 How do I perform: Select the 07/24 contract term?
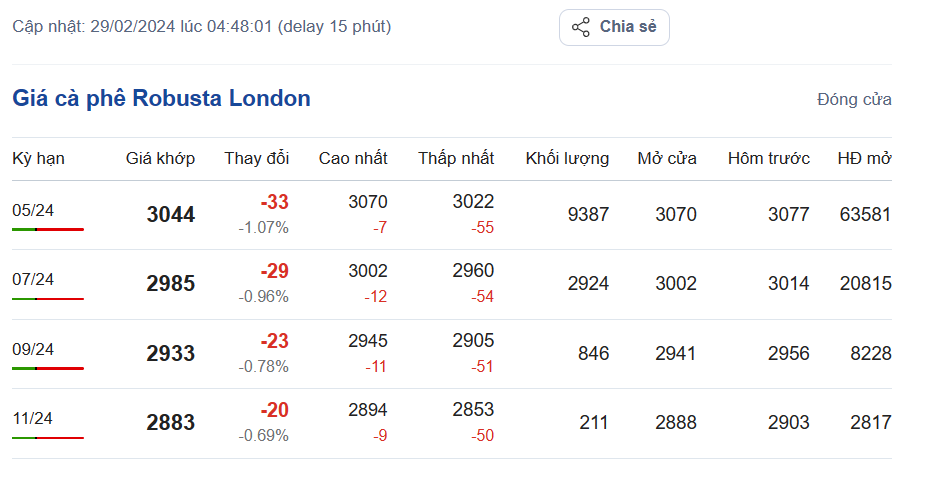pyautogui.click(x=33, y=279)
